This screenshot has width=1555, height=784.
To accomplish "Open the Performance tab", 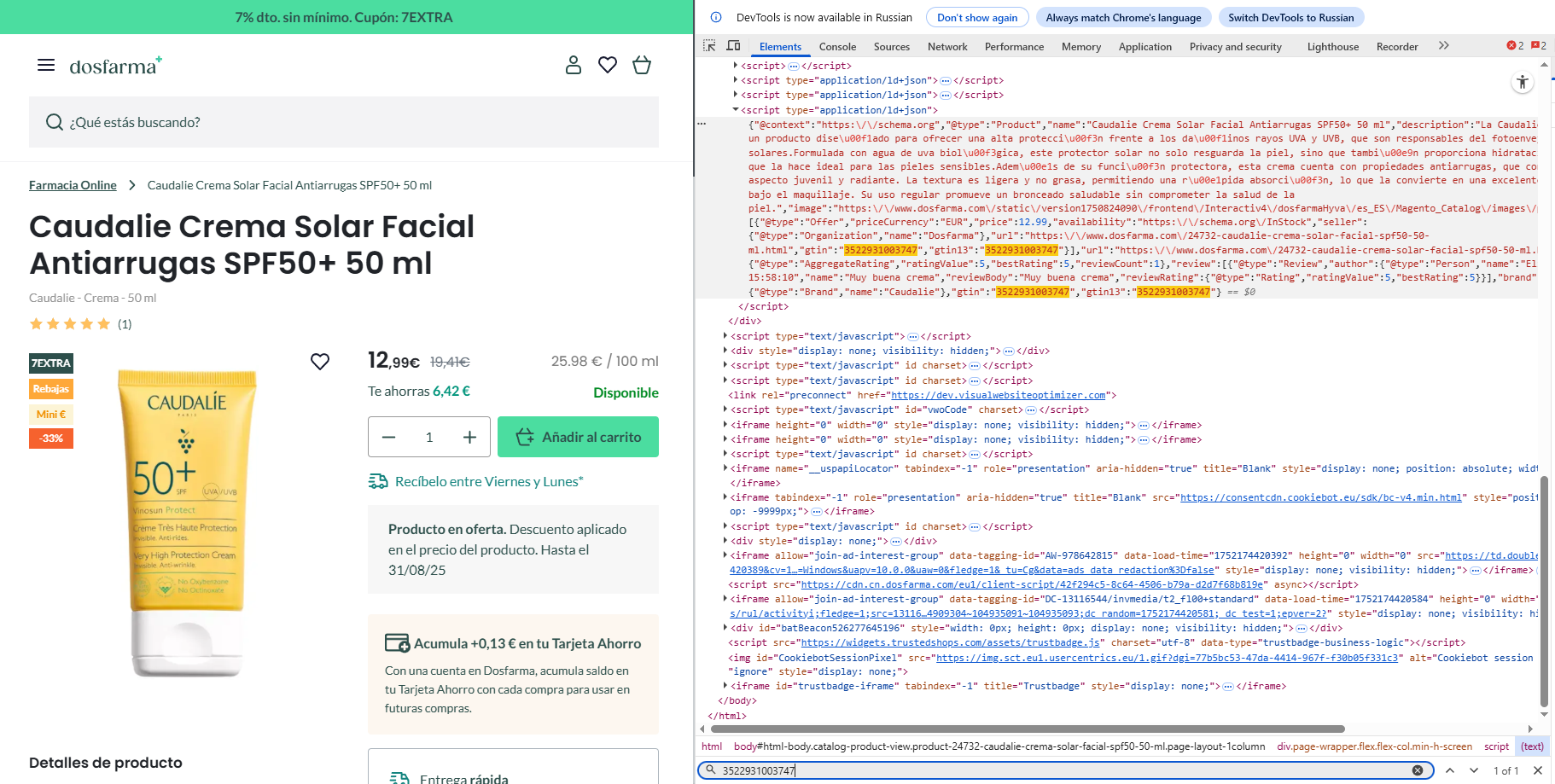I will pos(1014,47).
